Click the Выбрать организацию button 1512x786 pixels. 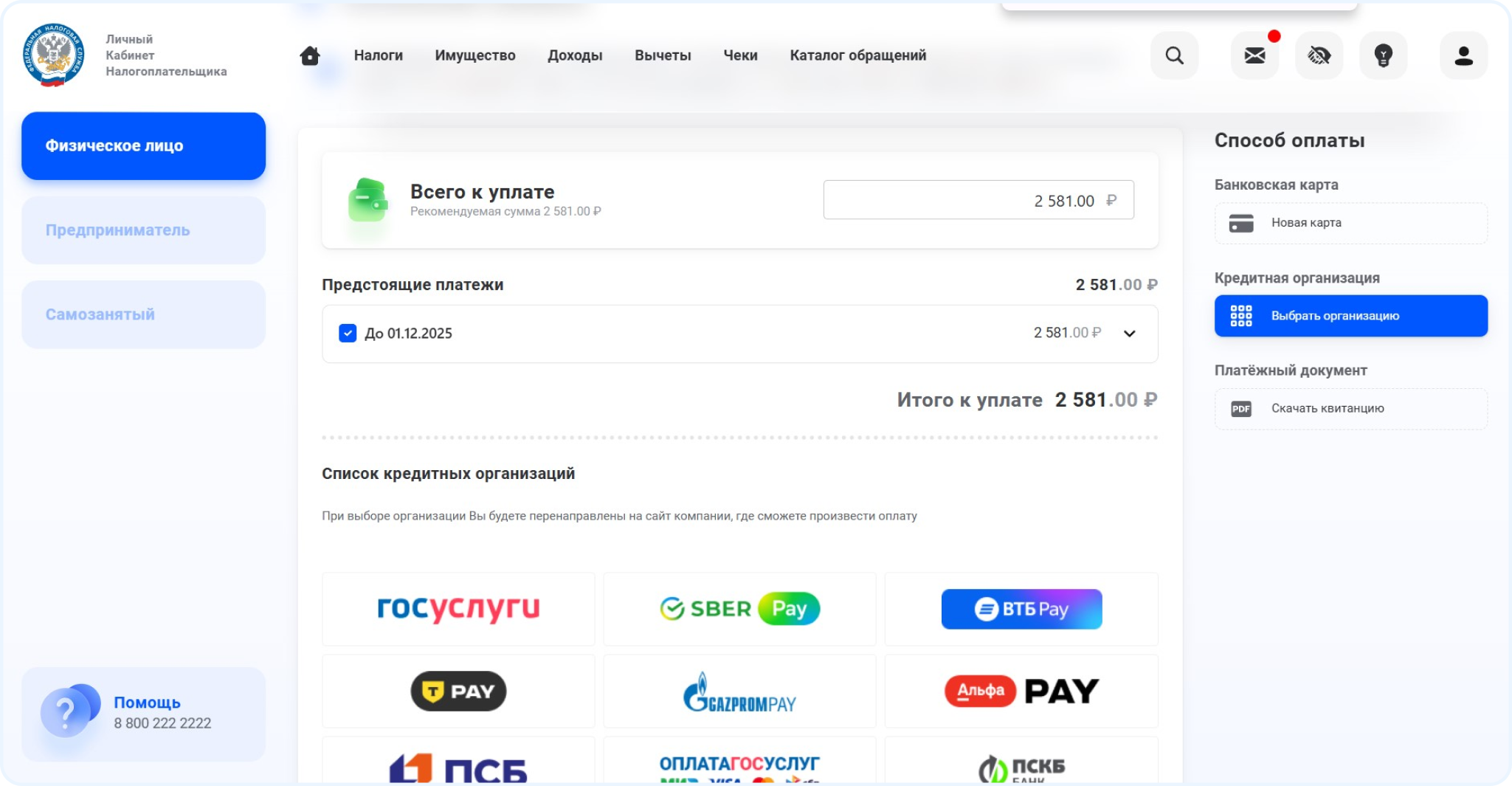point(1350,316)
